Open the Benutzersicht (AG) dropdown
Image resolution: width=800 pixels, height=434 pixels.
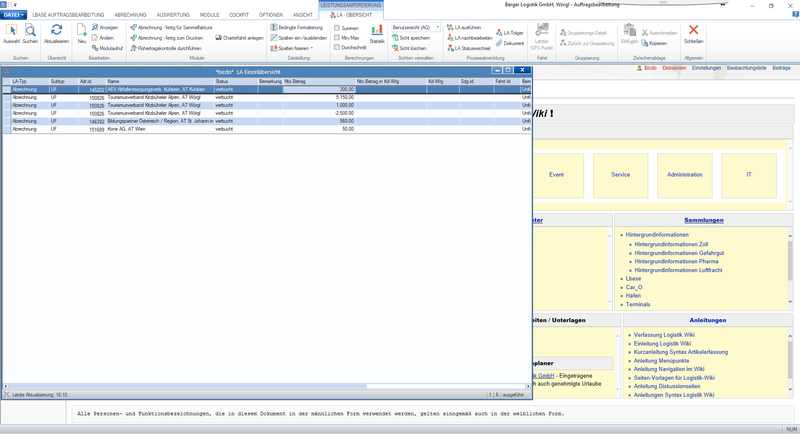click(416, 28)
